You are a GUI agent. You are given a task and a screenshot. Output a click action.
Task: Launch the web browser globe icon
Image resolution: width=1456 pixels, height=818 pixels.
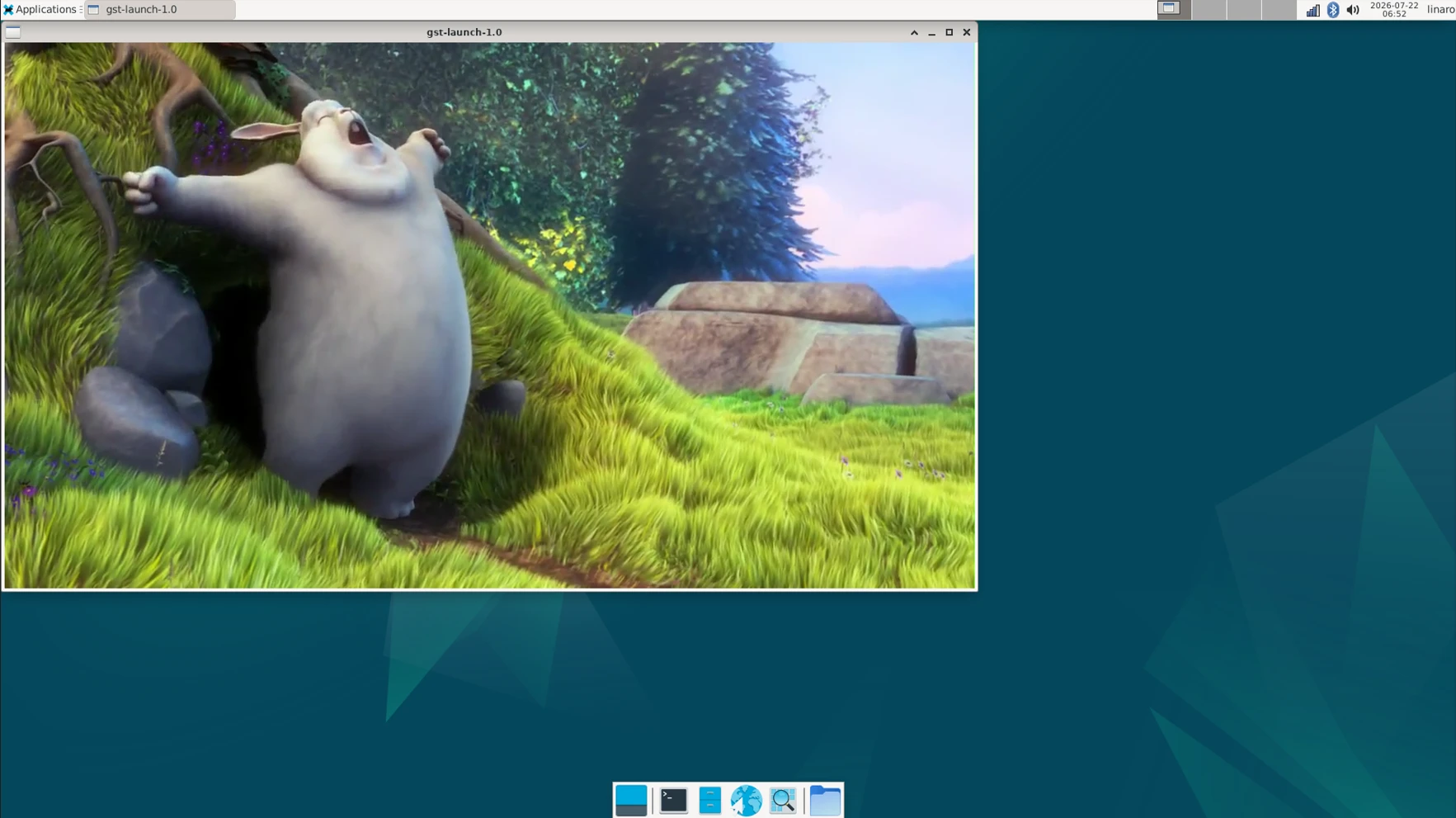(x=746, y=800)
